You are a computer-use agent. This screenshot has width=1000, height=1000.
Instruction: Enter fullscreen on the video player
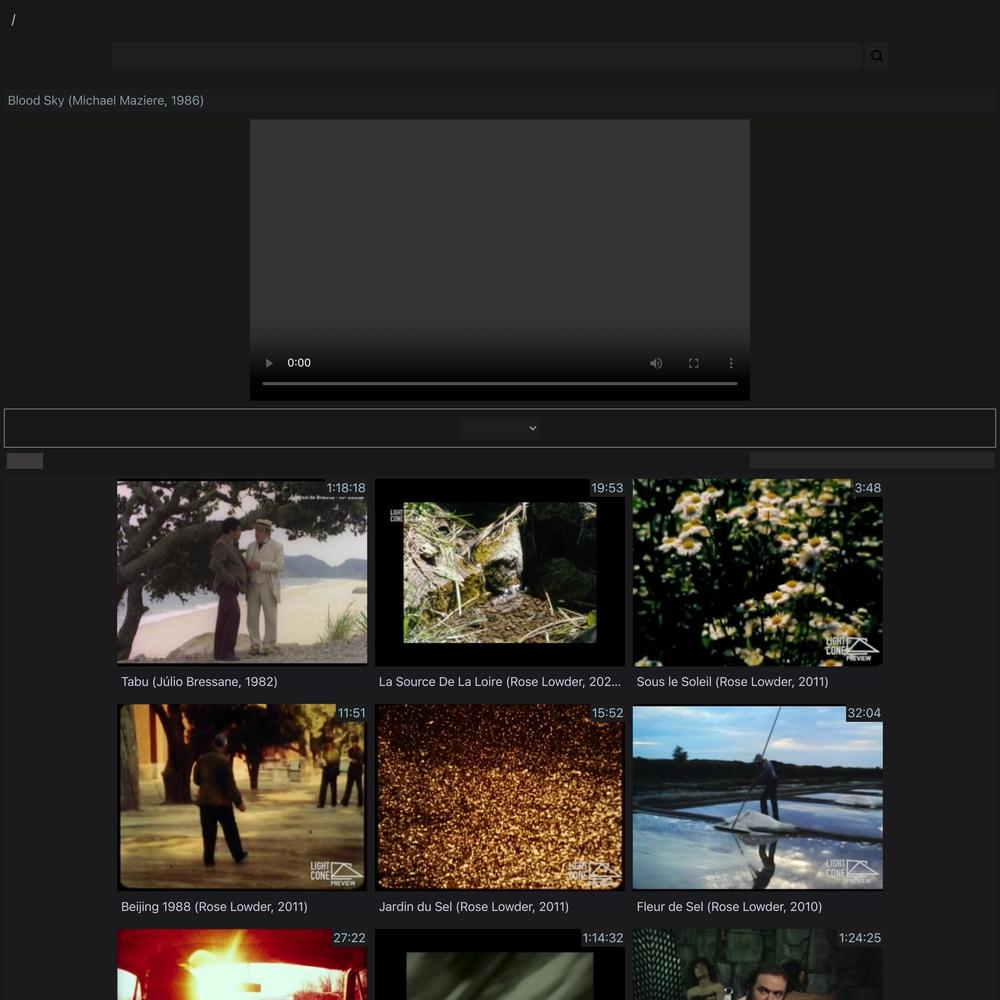click(x=693, y=363)
